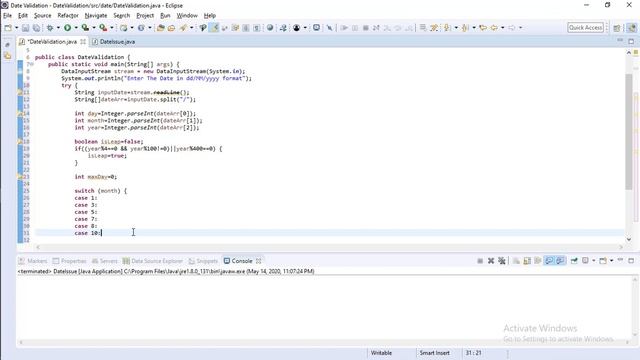
Task: Open the Refactor menu
Action: tap(68, 16)
